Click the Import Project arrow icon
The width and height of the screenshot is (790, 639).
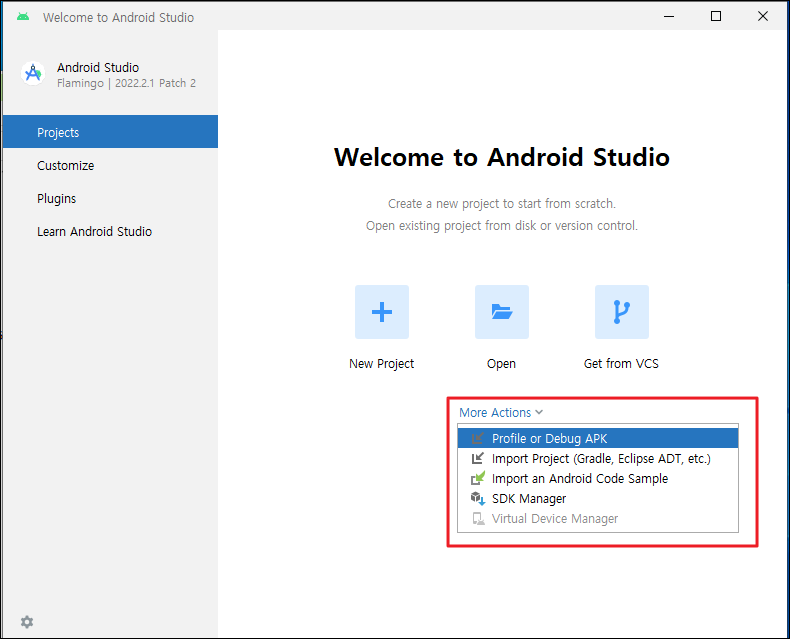coord(477,459)
